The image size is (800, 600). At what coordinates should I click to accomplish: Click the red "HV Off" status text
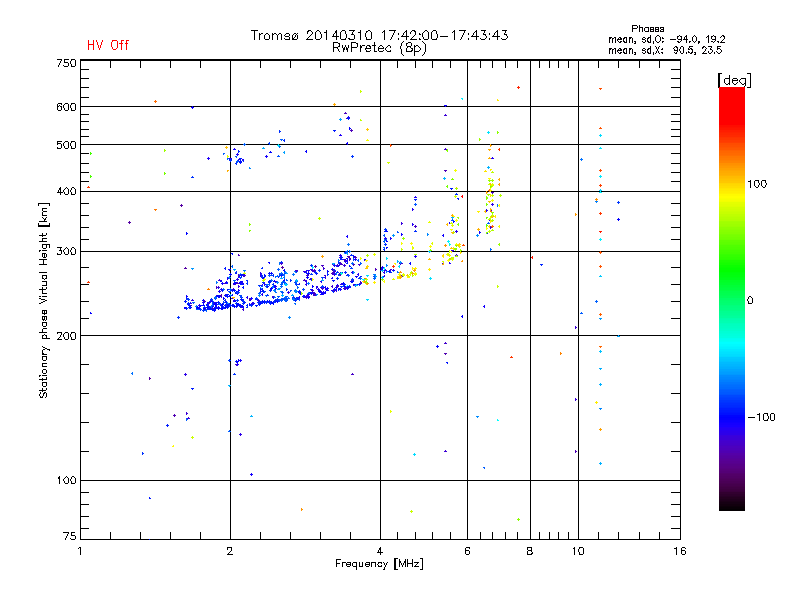click(108, 45)
